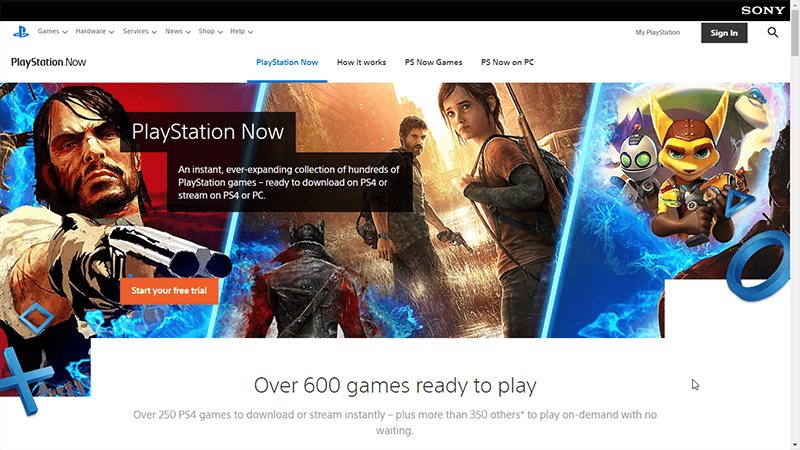Go to PS Now on PC tab
The image size is (800, 450).
coord(507,62)
